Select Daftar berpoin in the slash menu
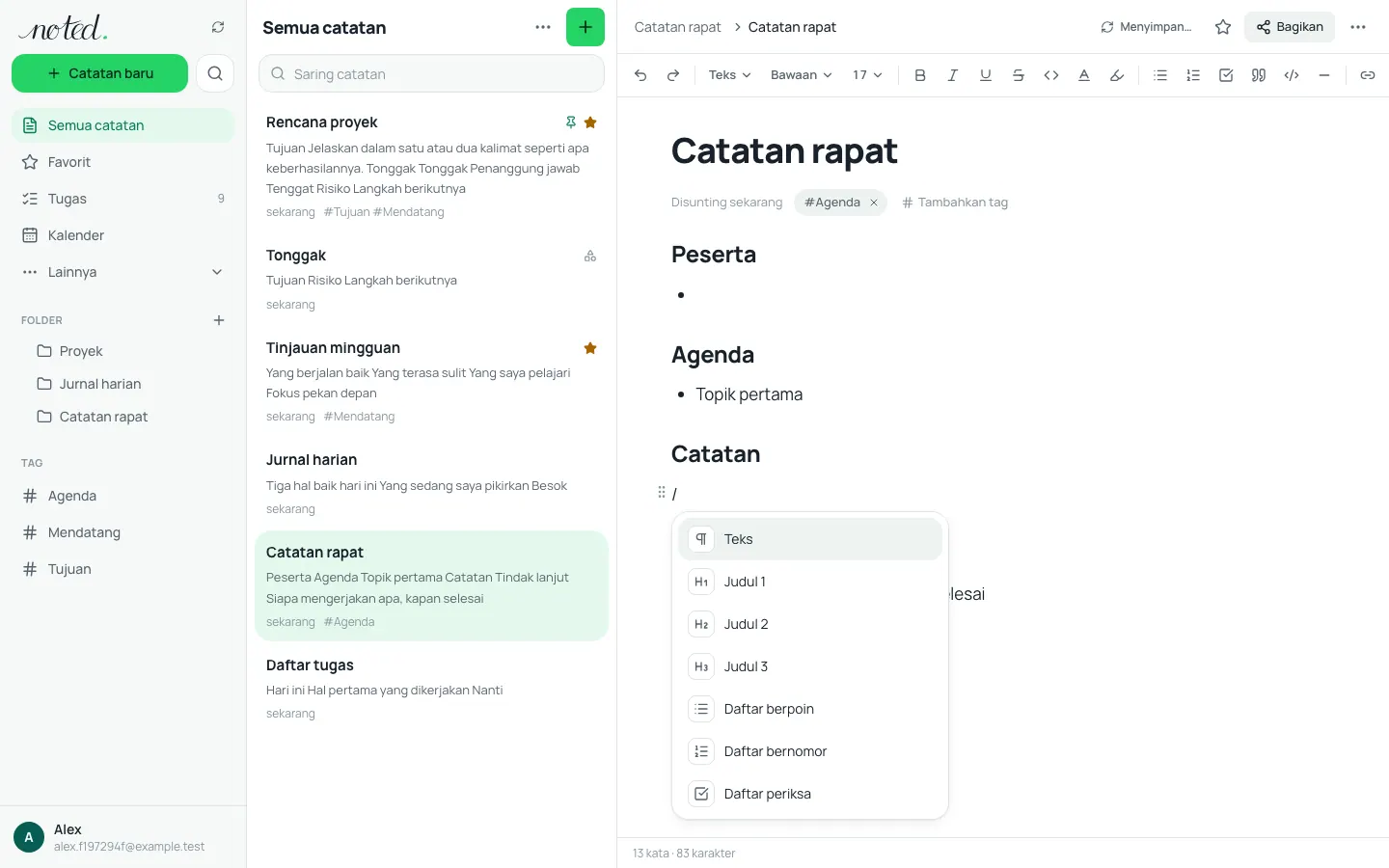 click(x=810, y=709)
